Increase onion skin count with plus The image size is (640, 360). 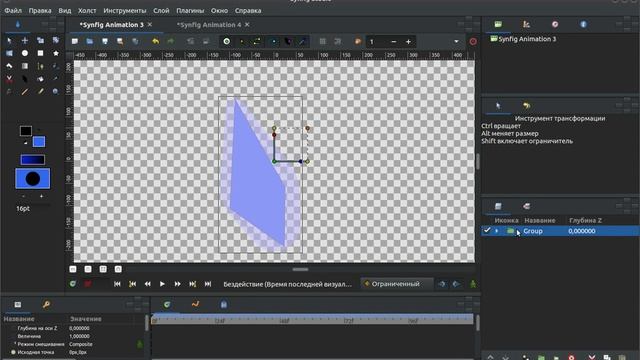pos(408,41)
